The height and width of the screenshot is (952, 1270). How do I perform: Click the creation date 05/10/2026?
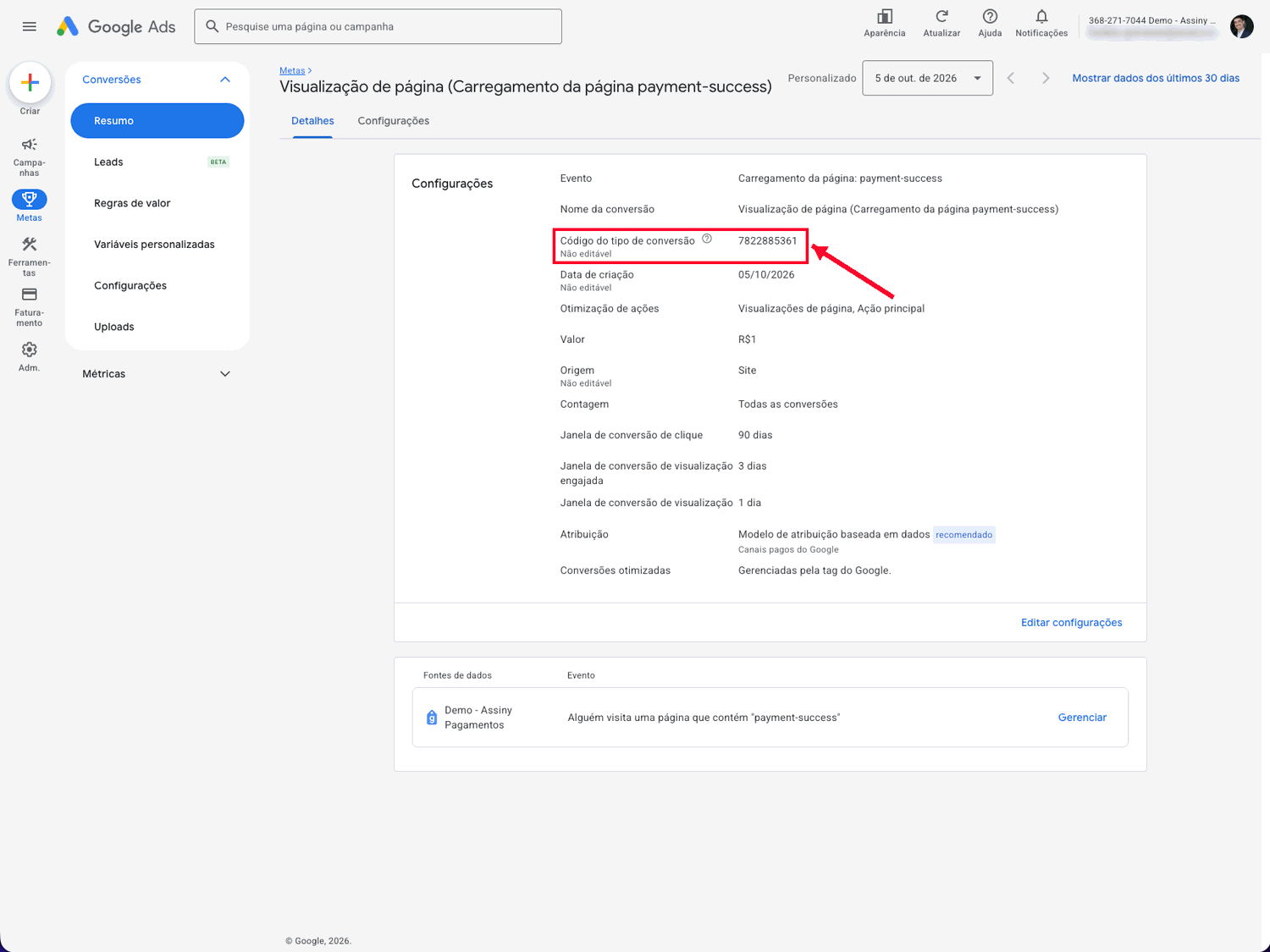pos(766,275)
